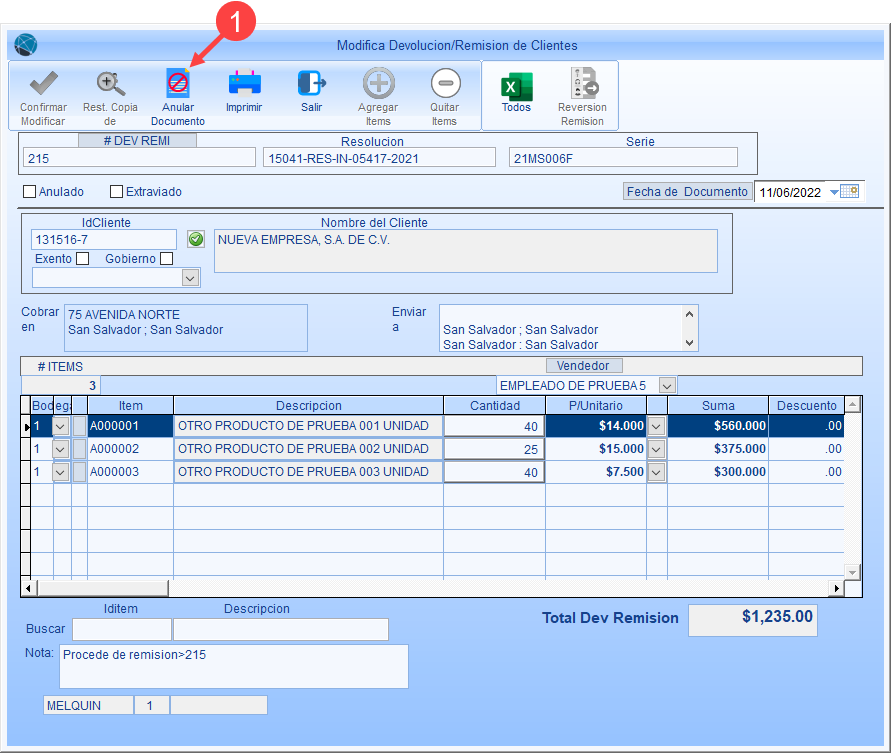Click the date field showing 11/06/2022
Screen dimensions: 891x753
tap(792, 192)
